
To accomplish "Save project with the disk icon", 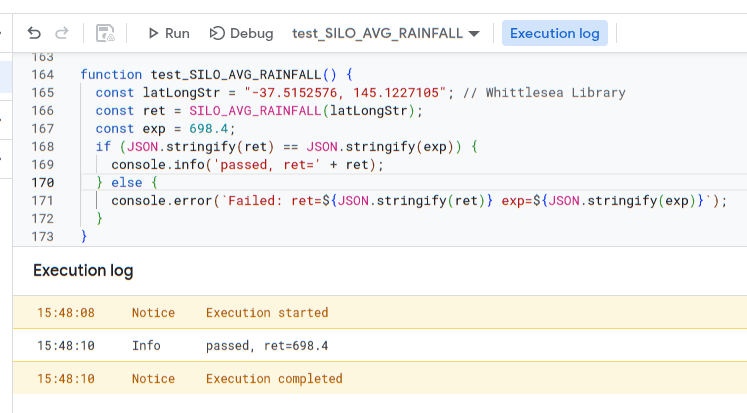I will click(105, 33).
